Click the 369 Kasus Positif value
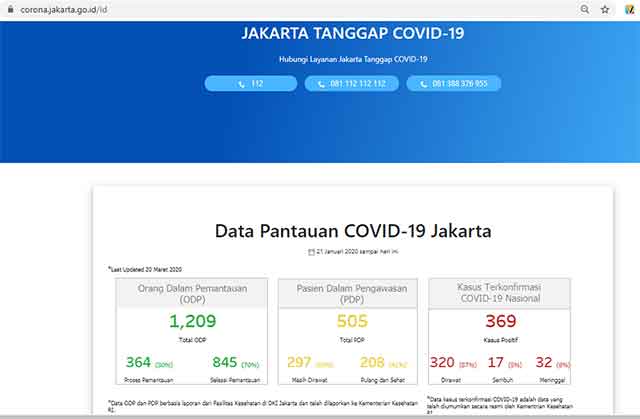Viewport: 640px width, 419px height. 501,321
